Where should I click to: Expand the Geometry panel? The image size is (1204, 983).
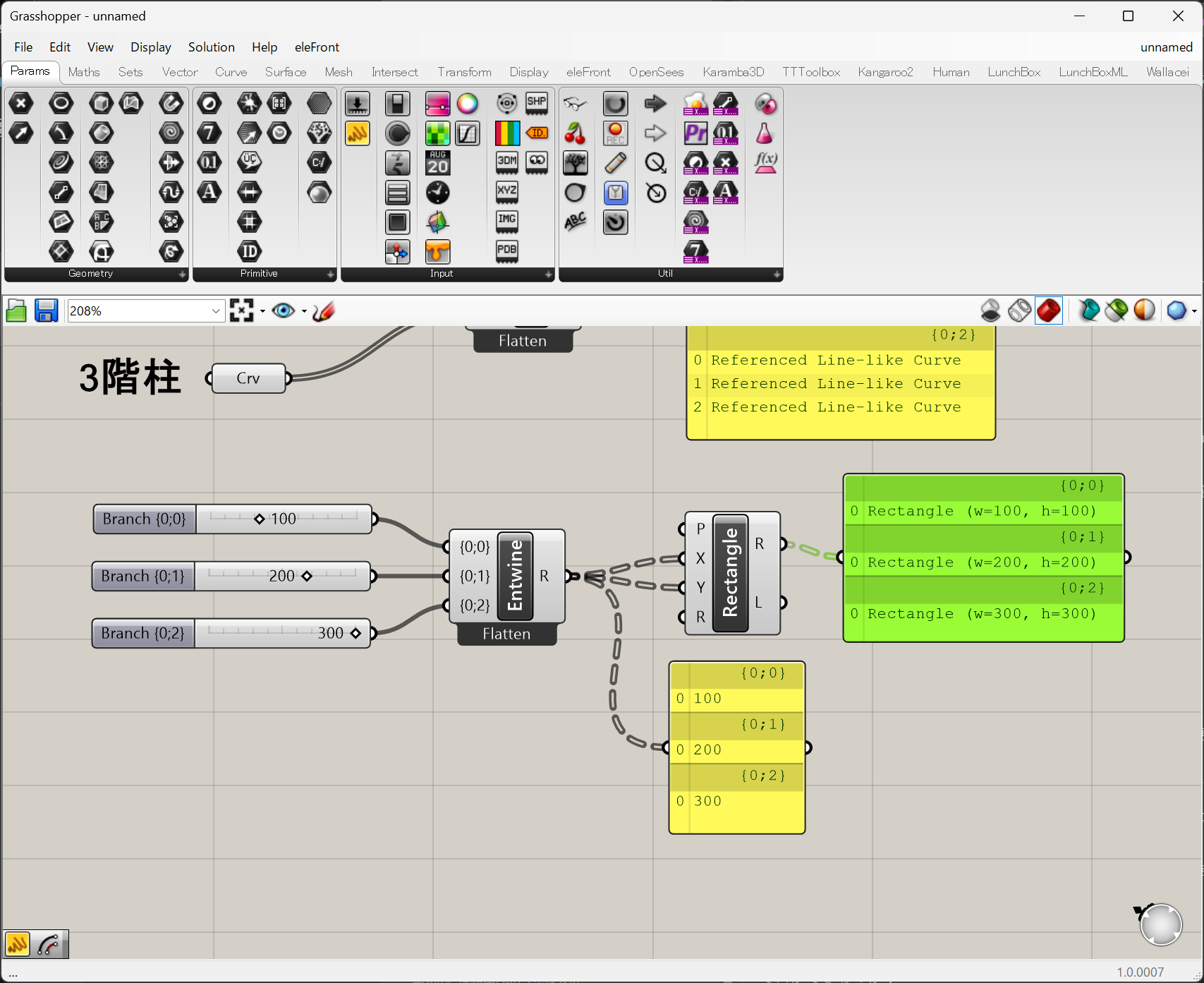[x=182, y=274]
